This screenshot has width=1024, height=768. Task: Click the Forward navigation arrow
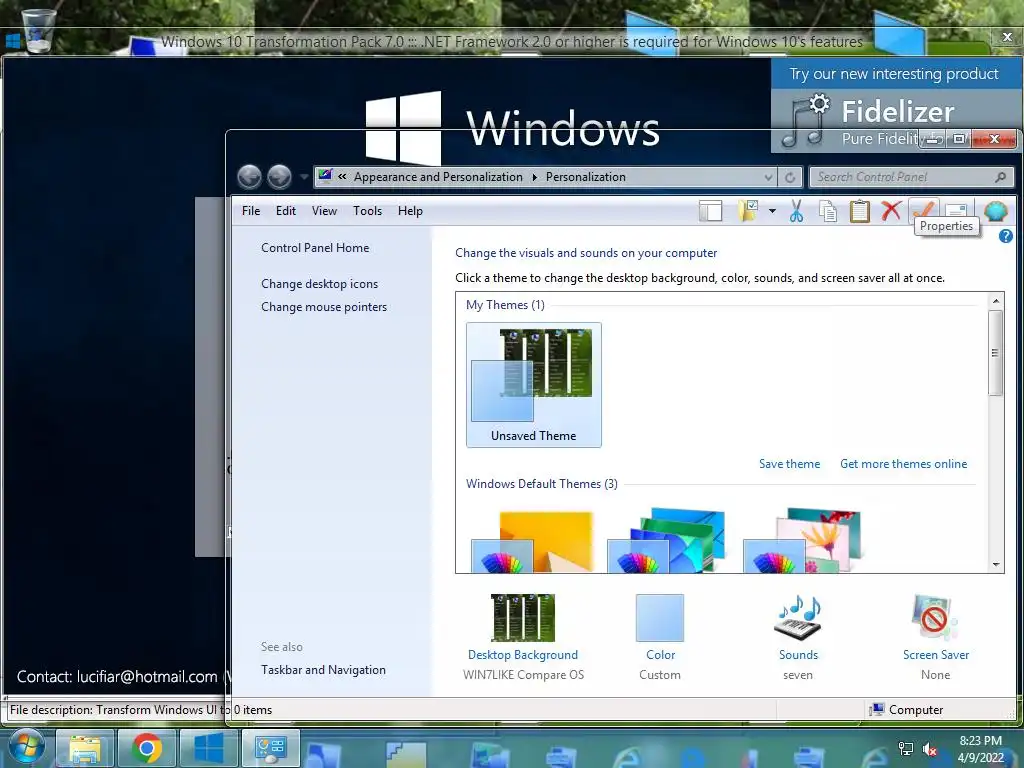click(x=280, y=177)
